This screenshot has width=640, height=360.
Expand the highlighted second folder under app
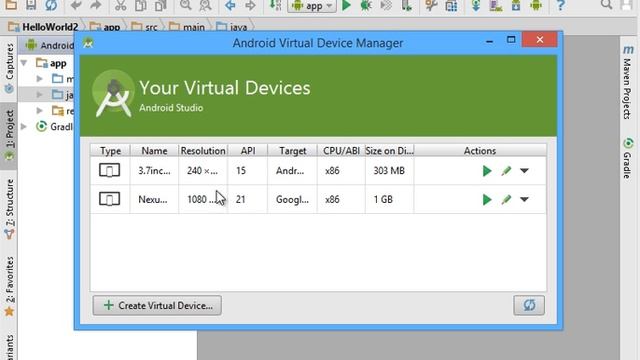click(x=40, y=94)
